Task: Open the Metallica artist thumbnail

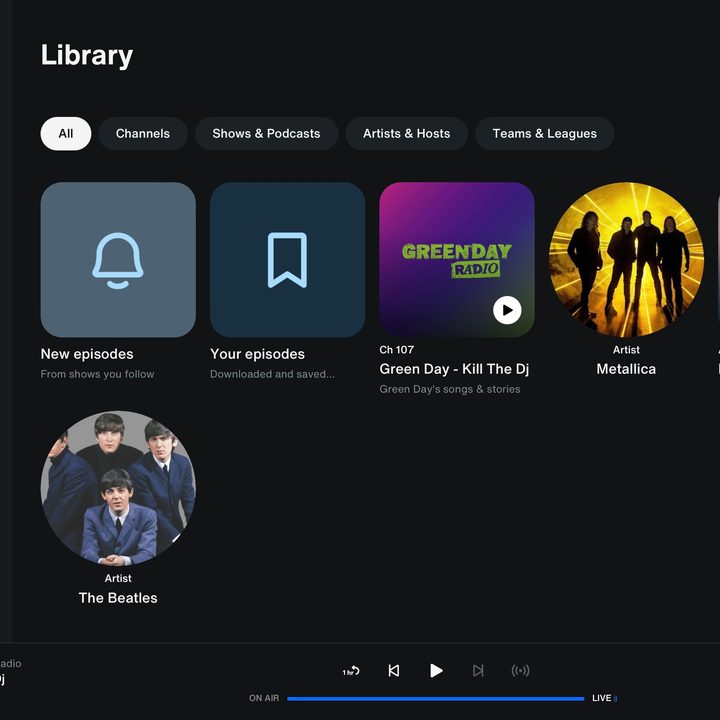Action: tap(626, 260)
